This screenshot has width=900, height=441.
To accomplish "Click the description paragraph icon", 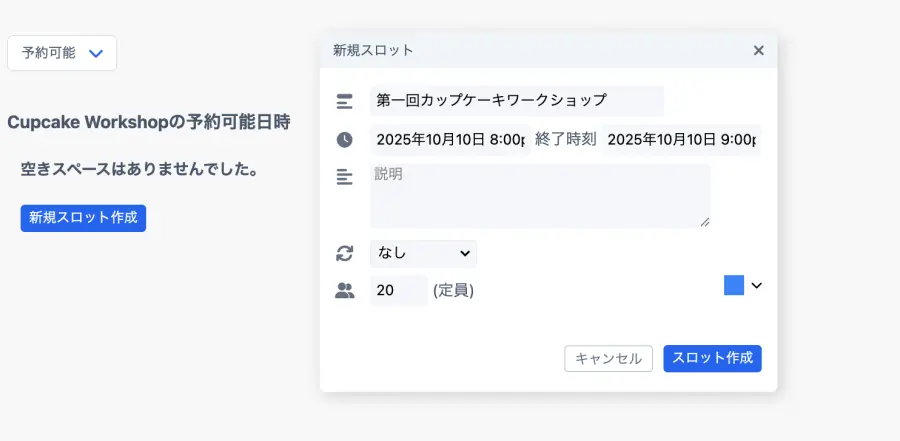I will pos(345,177).
